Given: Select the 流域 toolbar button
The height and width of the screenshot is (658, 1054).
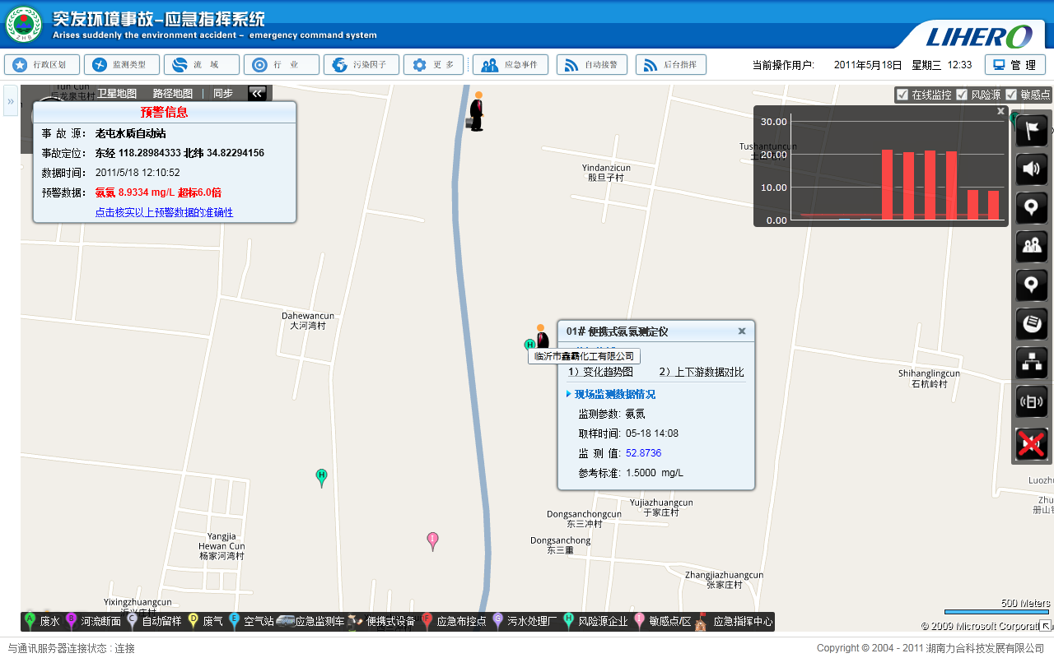Looking at the screenshot, I should tap(202, 65).
